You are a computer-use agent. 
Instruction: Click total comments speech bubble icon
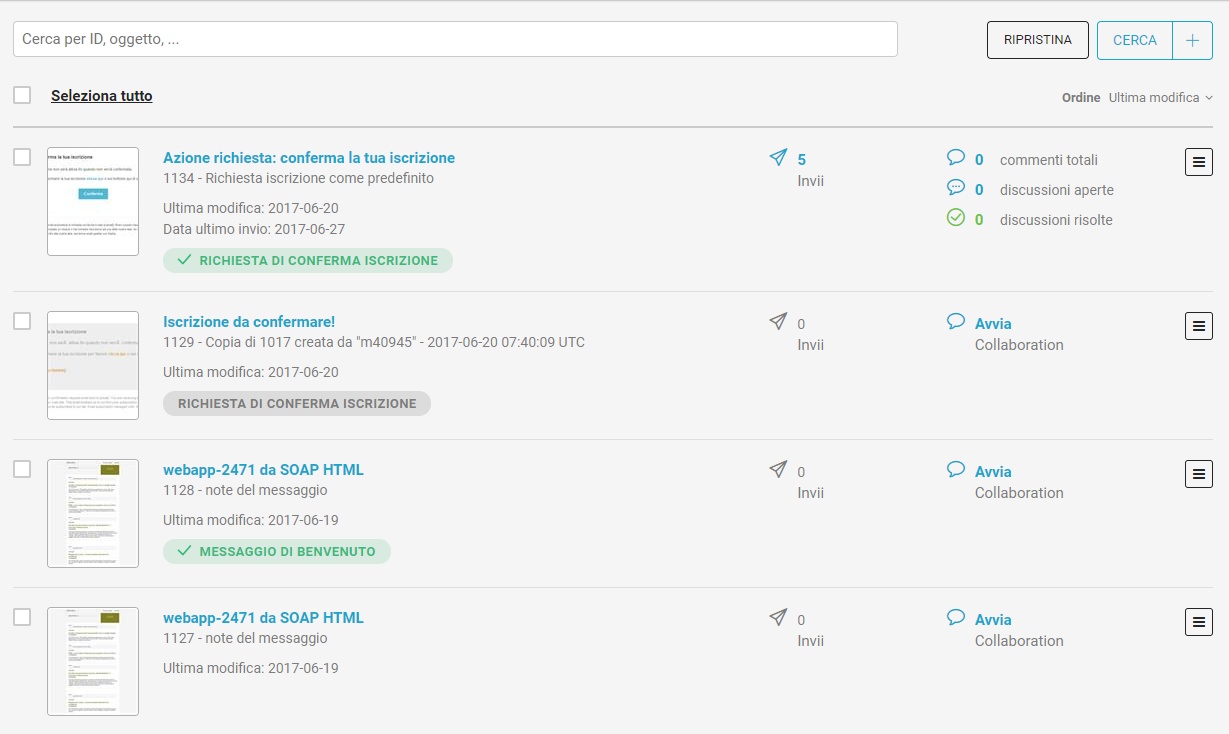(x=956, y=158)
